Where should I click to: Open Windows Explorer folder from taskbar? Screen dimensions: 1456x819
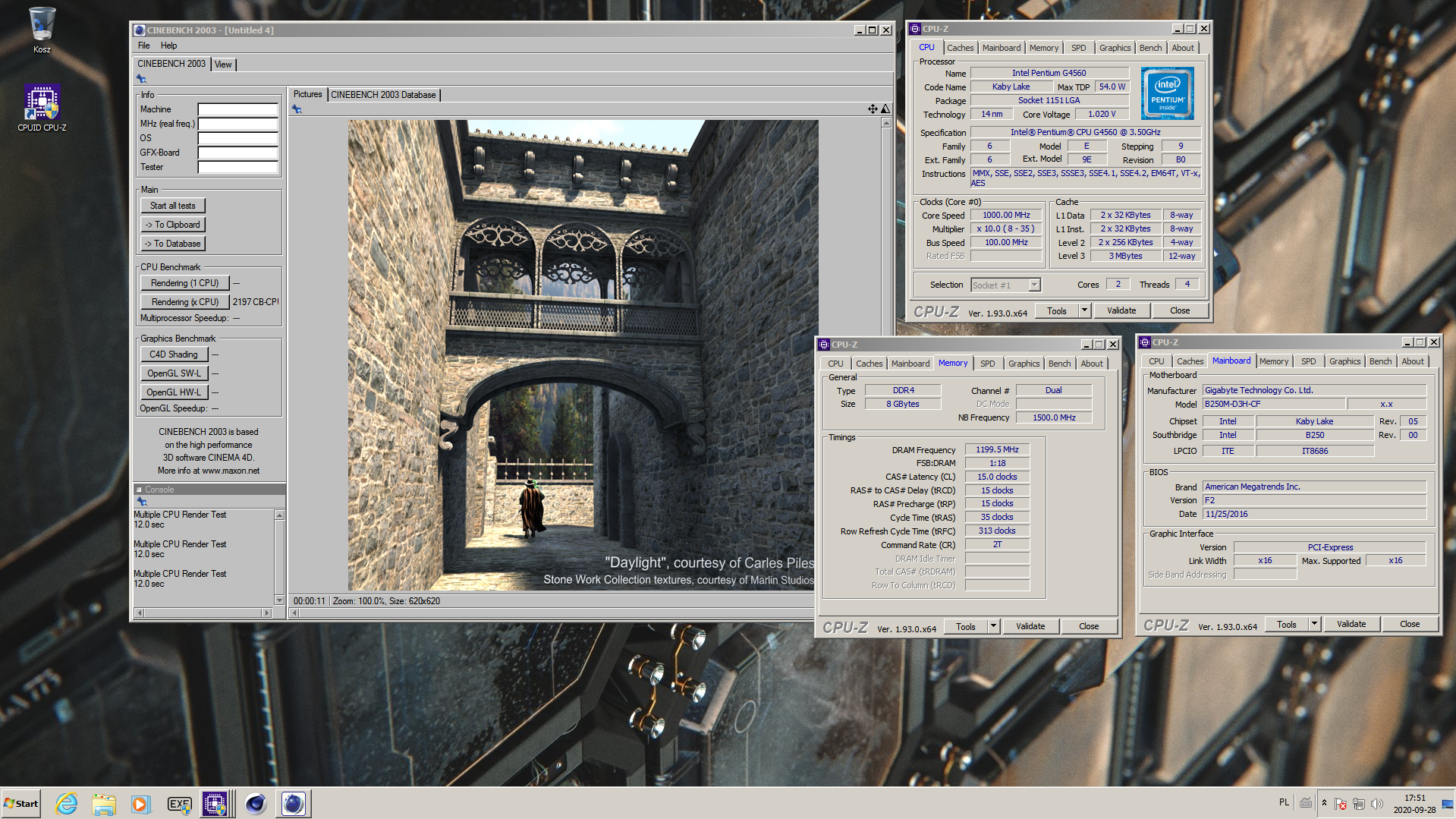(x=104, y=804)
